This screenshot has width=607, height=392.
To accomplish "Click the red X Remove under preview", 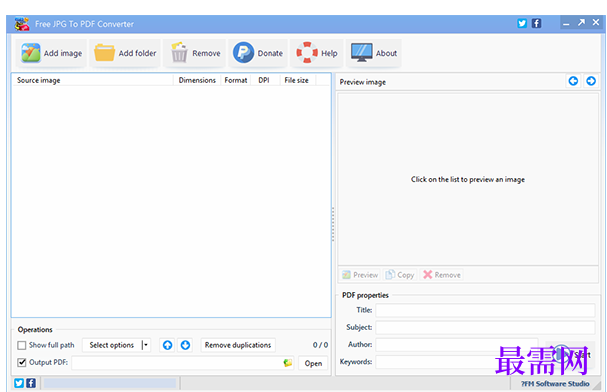I will pyautogui.click(x=442, y=275).
